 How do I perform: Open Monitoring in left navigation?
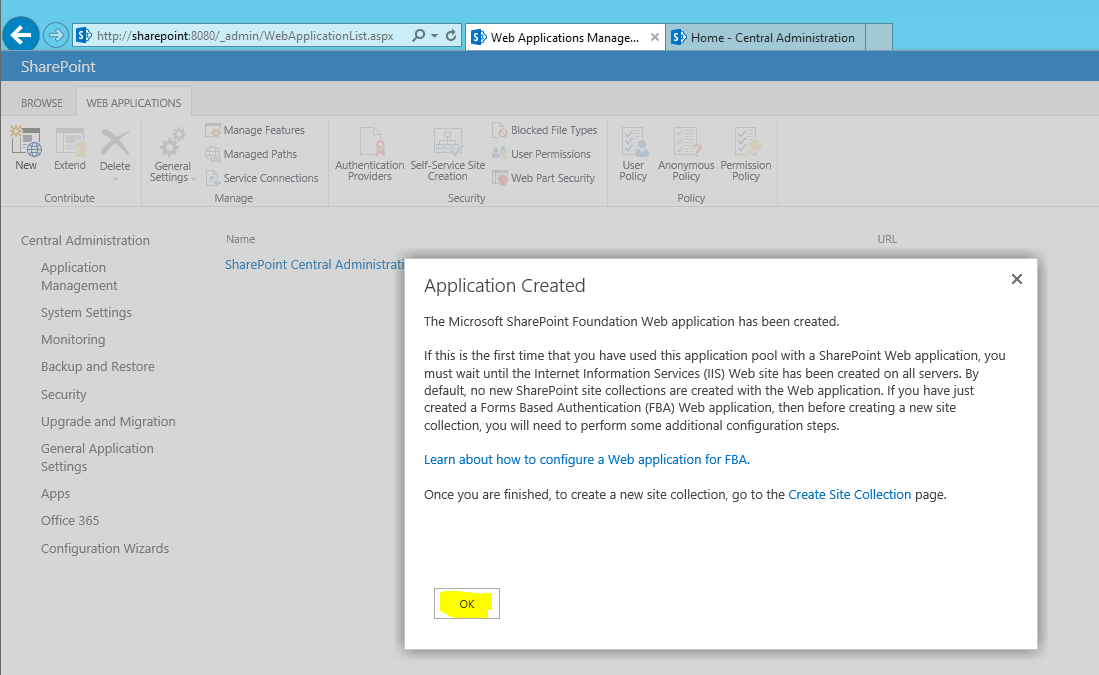pyautogui.click(x=73, y=339)
